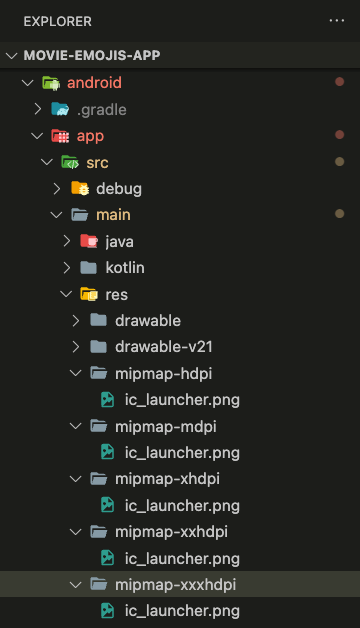Click the red app folder icon
Viewport: 360px width, 628px height.
[x=60, y=136]
